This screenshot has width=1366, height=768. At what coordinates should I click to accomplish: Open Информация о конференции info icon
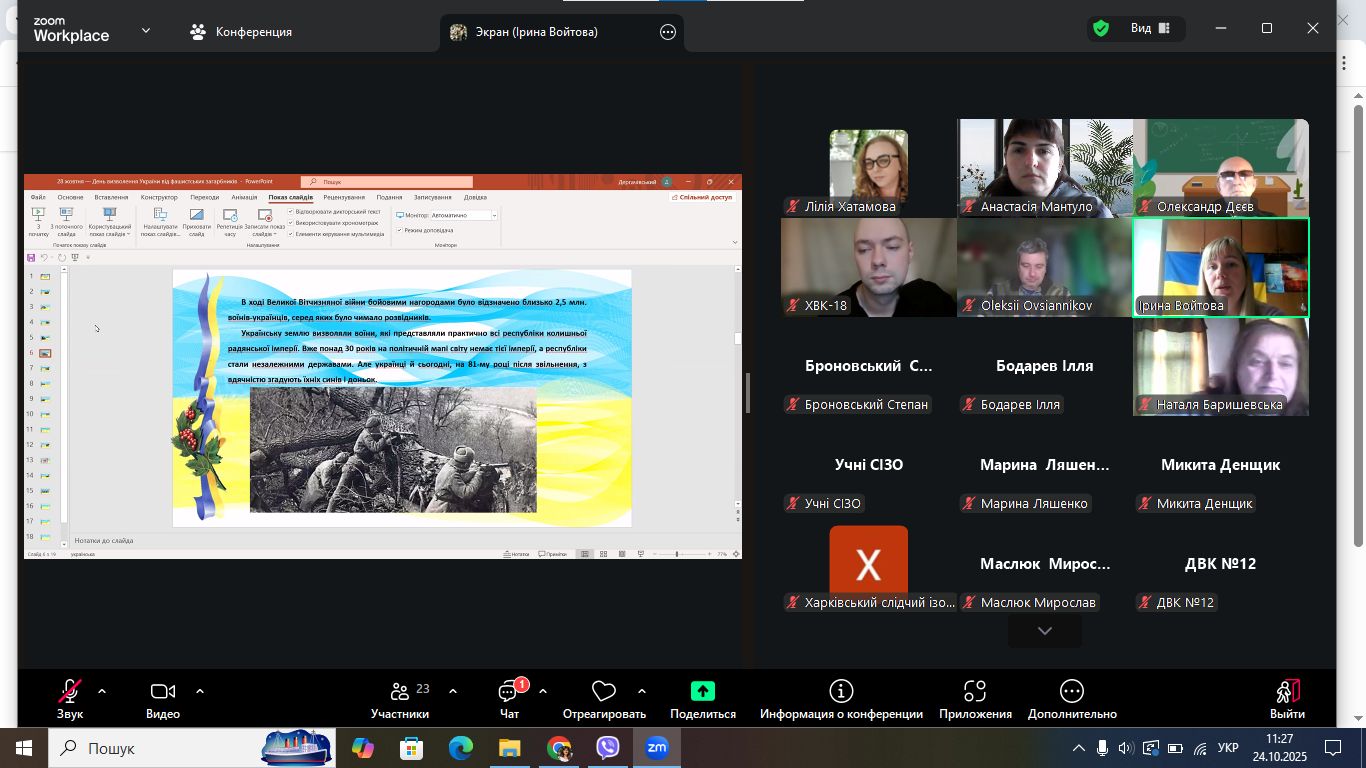point(841,692)
